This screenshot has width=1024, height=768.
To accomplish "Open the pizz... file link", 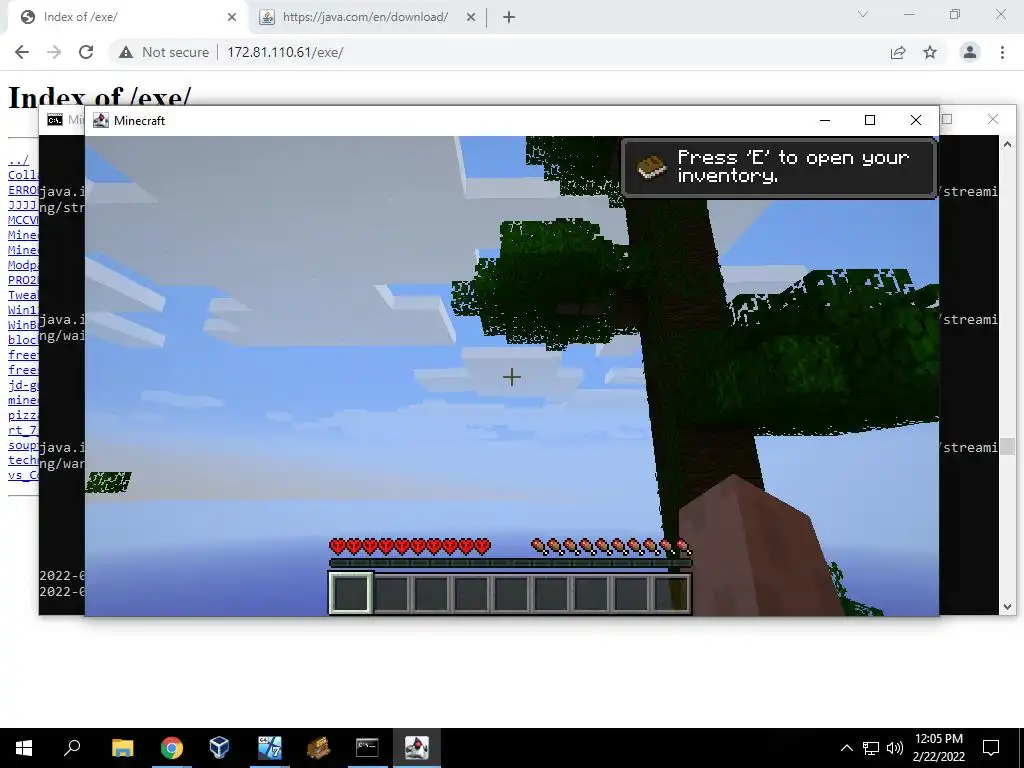I will point(23,415).
